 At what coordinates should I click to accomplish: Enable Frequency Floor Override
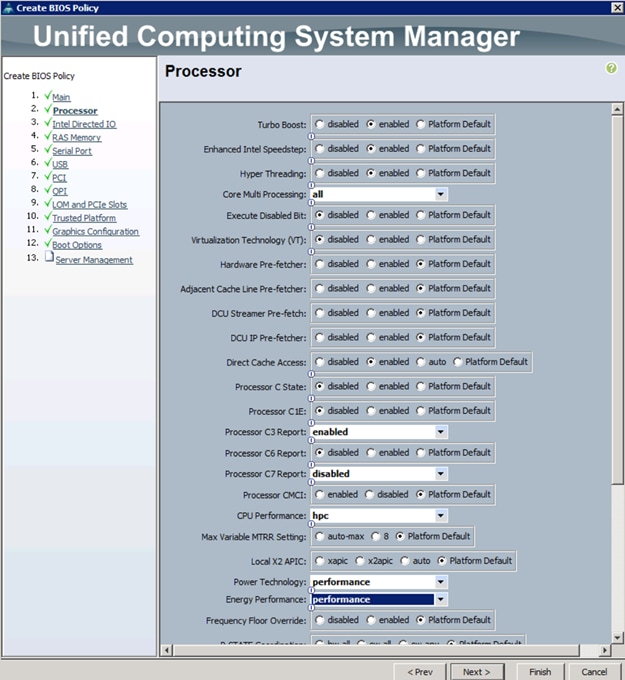371,620
